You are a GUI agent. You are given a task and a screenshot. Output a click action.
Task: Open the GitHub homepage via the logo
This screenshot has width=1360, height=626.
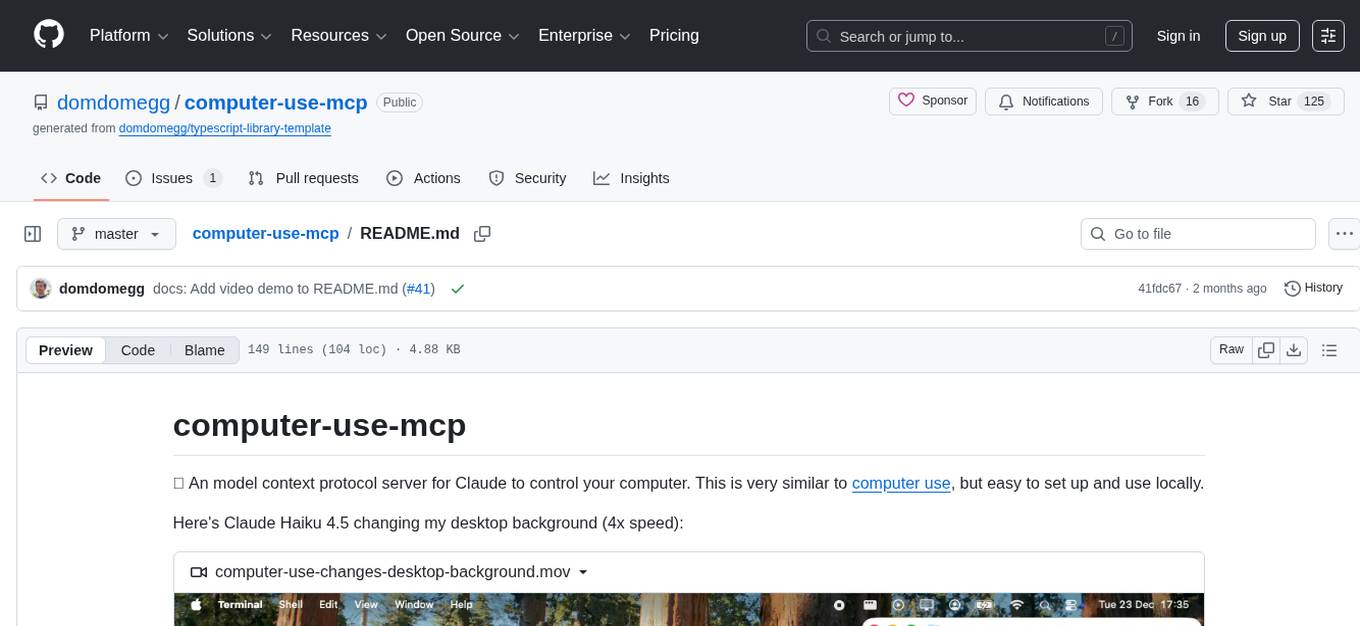tap(48, 35)
